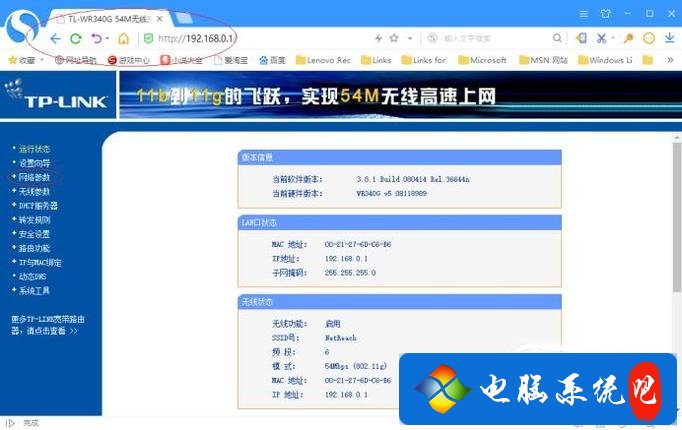Click the key password manager icon
Viewport: 682px width, 430px height.
coord(628,38)
